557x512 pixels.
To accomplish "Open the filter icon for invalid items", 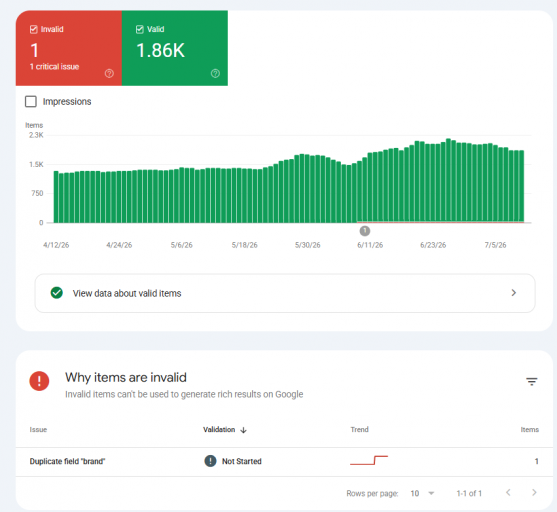I will pos(531,382).
